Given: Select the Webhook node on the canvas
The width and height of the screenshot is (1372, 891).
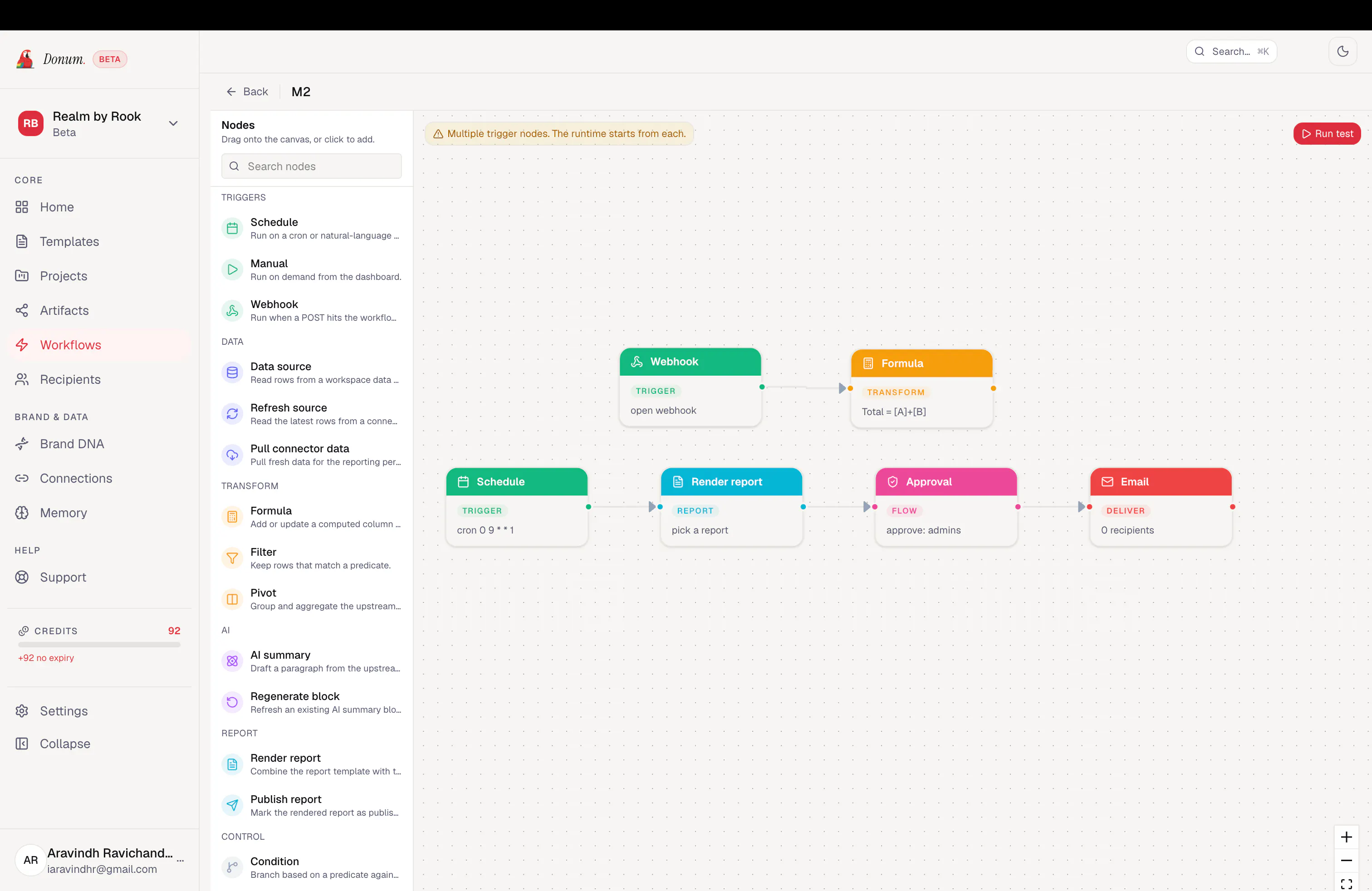Looking at the screenshot, I should [x=690, y=387].
